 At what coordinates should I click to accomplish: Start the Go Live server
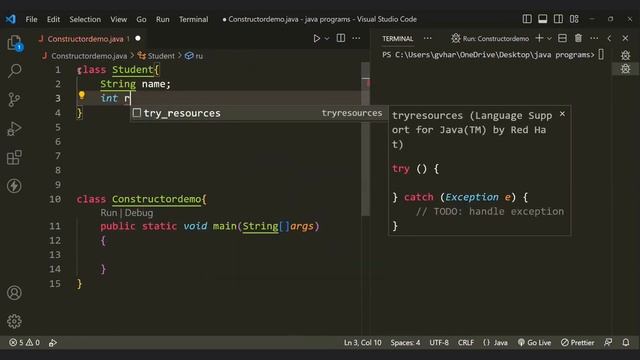click(x=534, y=342)
